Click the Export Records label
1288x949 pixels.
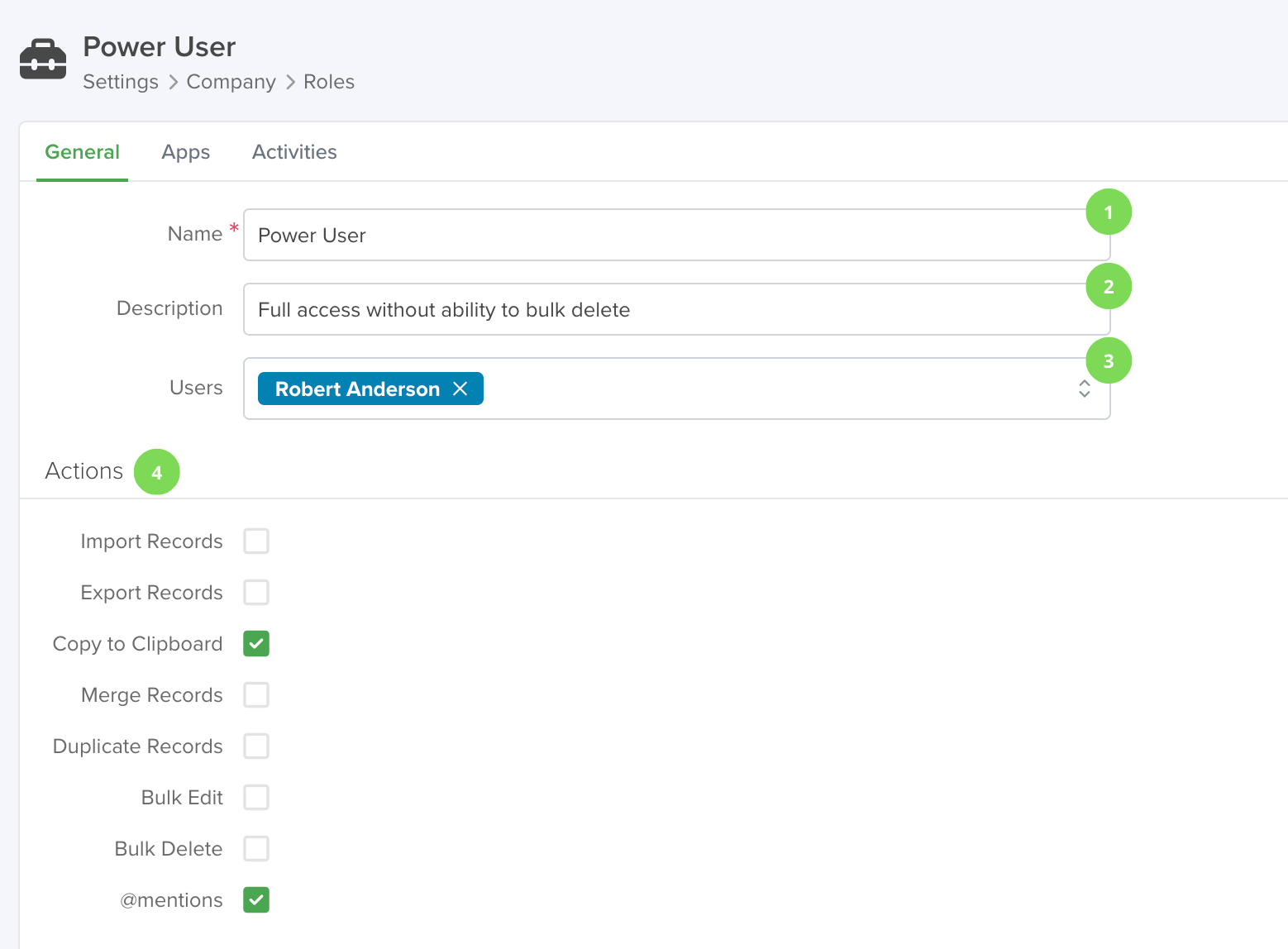click(x=152, y=593)
